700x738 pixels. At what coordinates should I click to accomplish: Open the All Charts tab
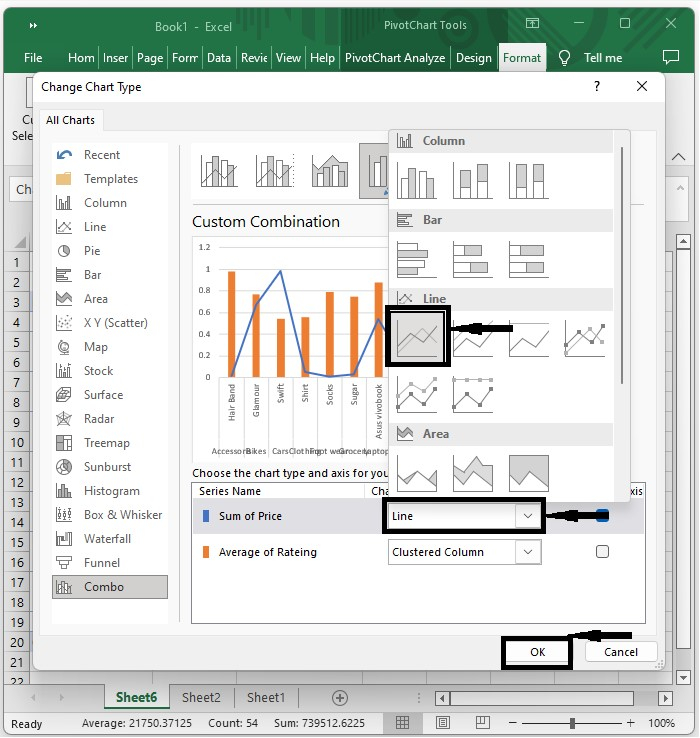coord(71,120)
